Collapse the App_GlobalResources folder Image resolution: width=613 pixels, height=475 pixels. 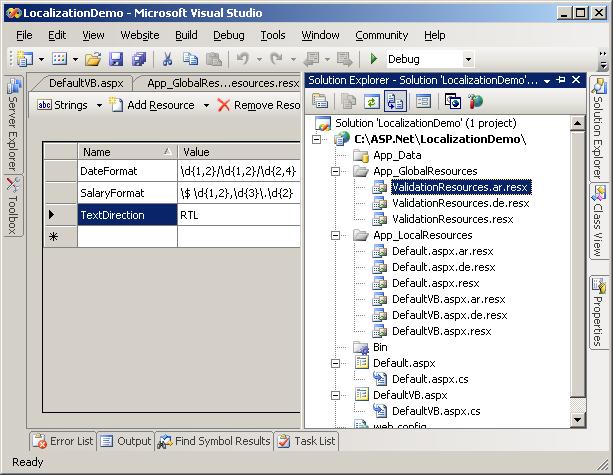[x=335, y=171]
